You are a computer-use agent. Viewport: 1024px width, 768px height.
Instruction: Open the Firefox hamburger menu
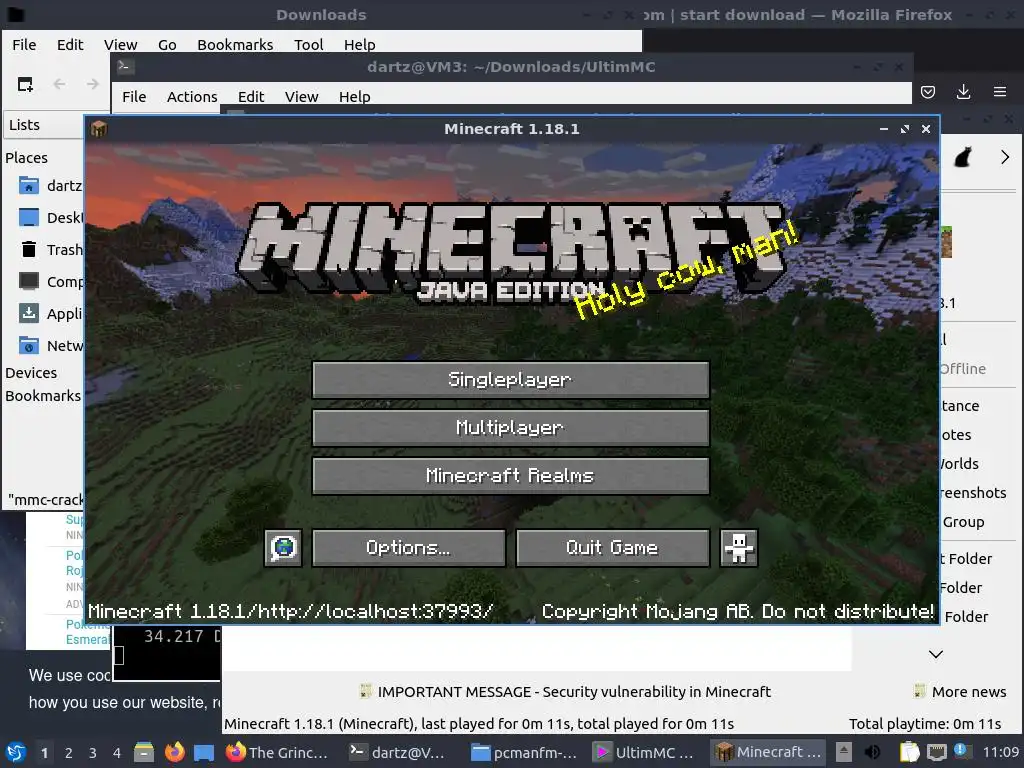[x=1000, y=92]
